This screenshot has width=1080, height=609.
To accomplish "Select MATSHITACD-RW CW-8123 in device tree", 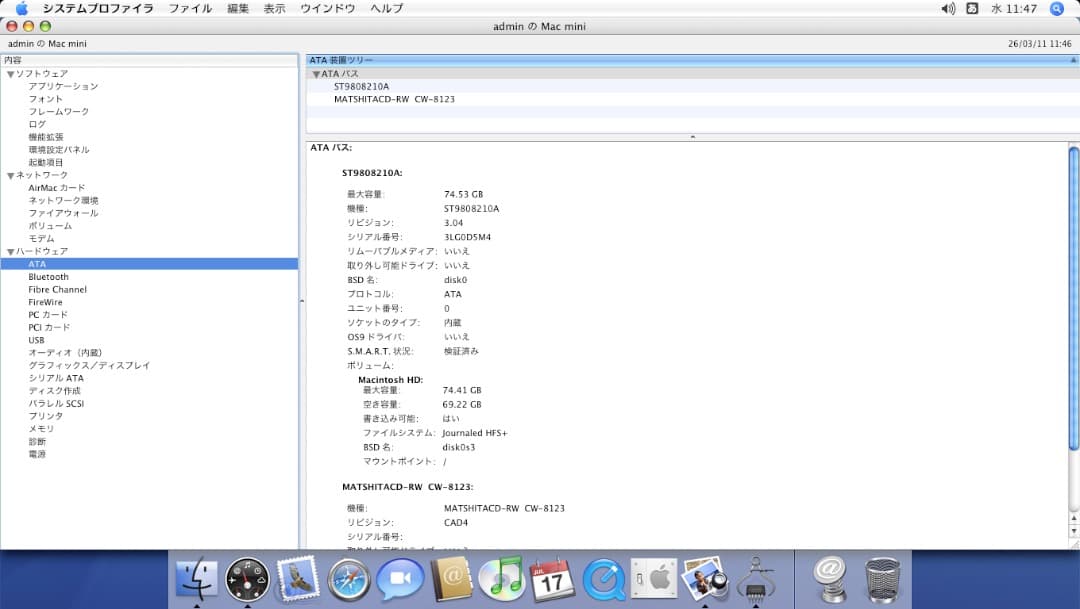I will point(394,99).
